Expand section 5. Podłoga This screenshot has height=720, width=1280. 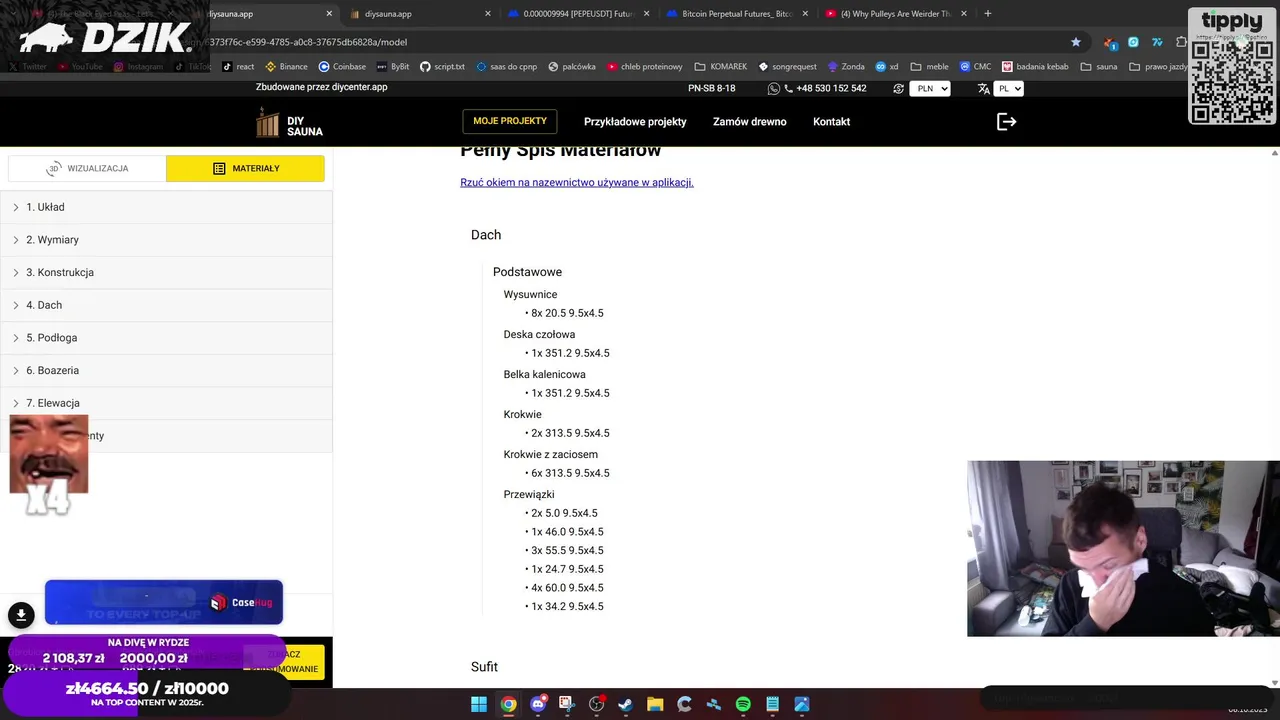[166, 338]
